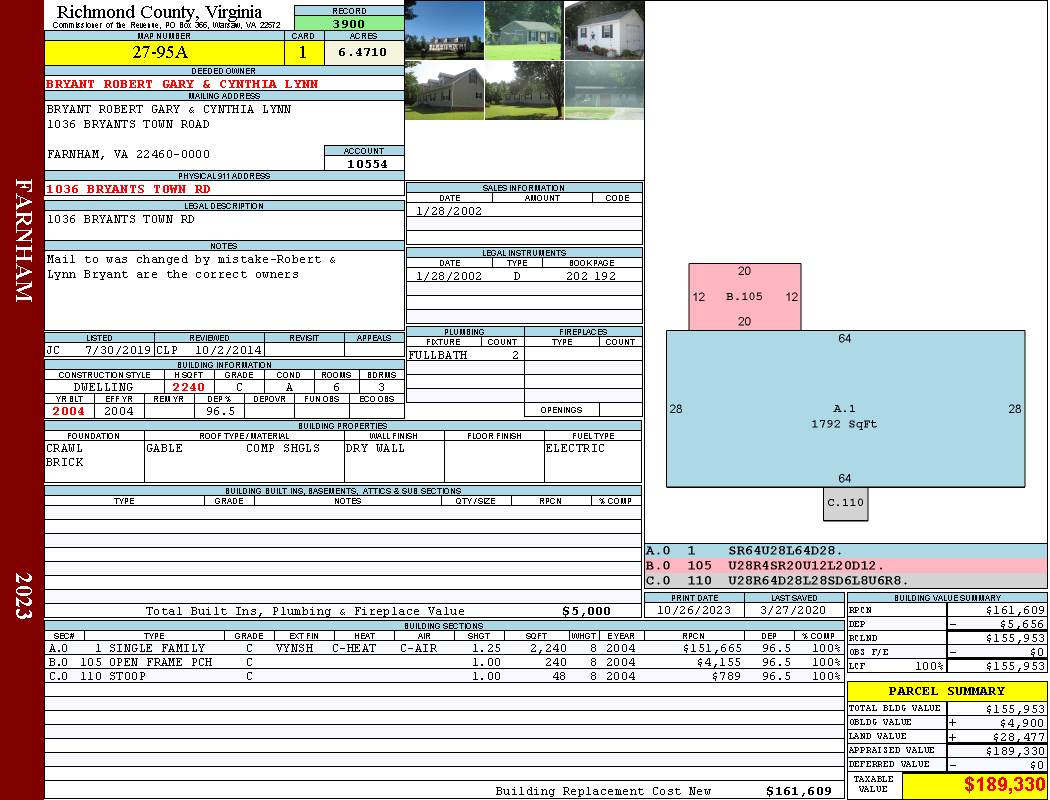This screenshot has height=800, width=1050.
Task: Click sketch code row B.0 105
Action: pyautogui.click(x=845, y=566)
